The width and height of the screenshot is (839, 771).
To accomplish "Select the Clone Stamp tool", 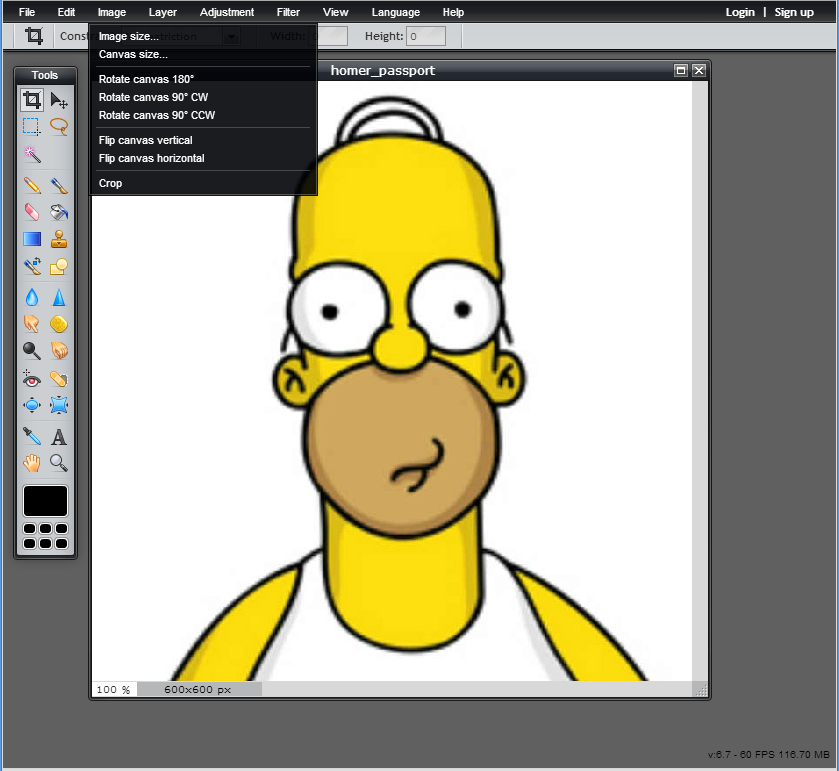I will 59,239.
